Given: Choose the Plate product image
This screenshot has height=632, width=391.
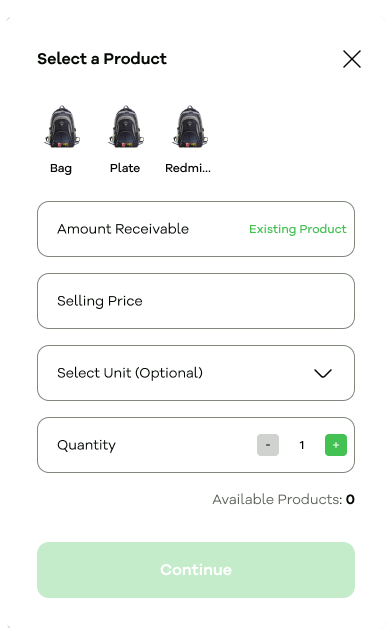Looking at the screenshot, I should click(x=126, y=127).
